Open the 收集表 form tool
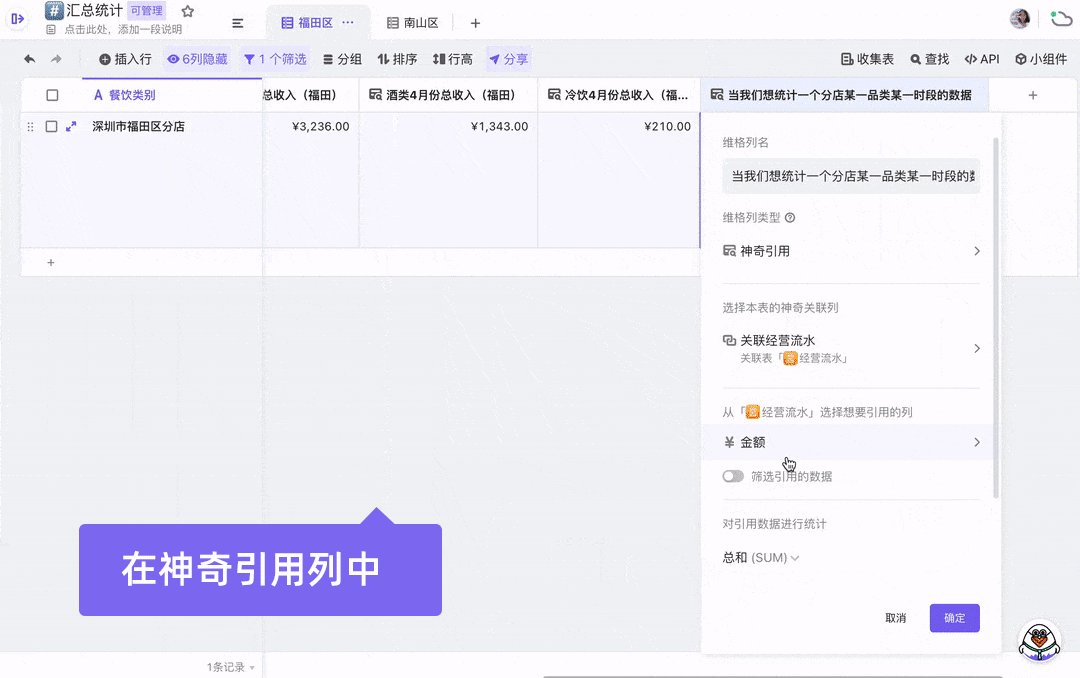 pos(867,59)
